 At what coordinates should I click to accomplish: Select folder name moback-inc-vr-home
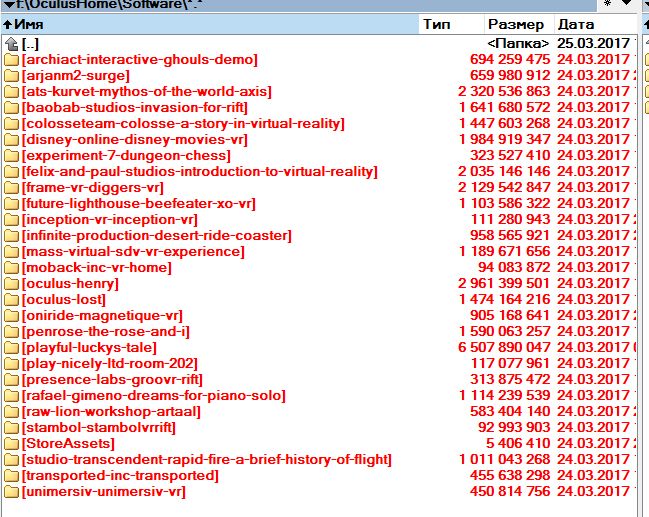tap(96, 268)
